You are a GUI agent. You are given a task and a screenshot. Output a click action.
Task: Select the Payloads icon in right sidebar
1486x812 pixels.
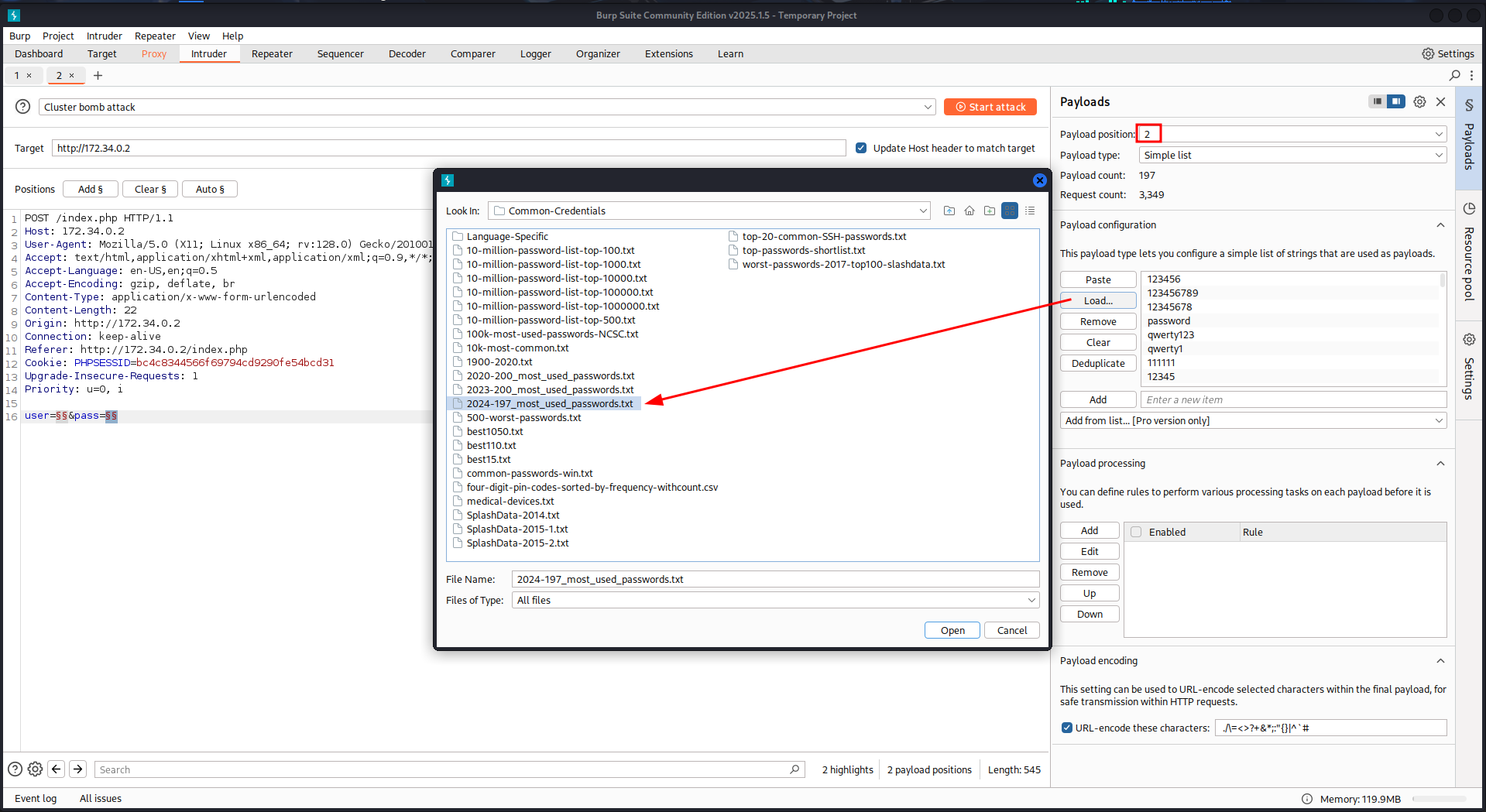[x=1469, y=104]
